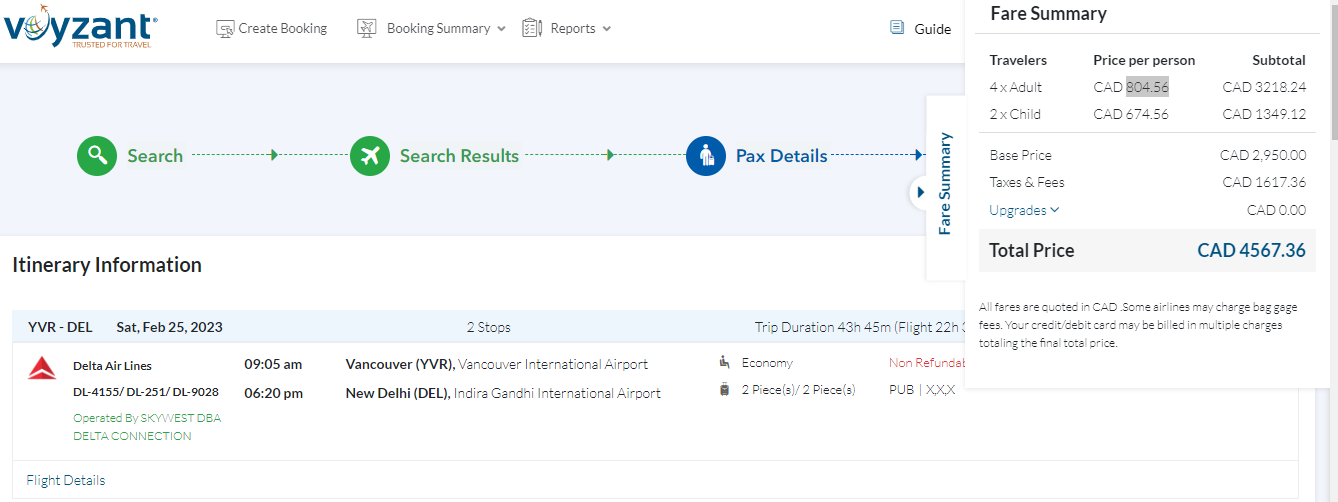Open the Guide menu item
The height and width of the screenshot is (502, 1338).
932,29
